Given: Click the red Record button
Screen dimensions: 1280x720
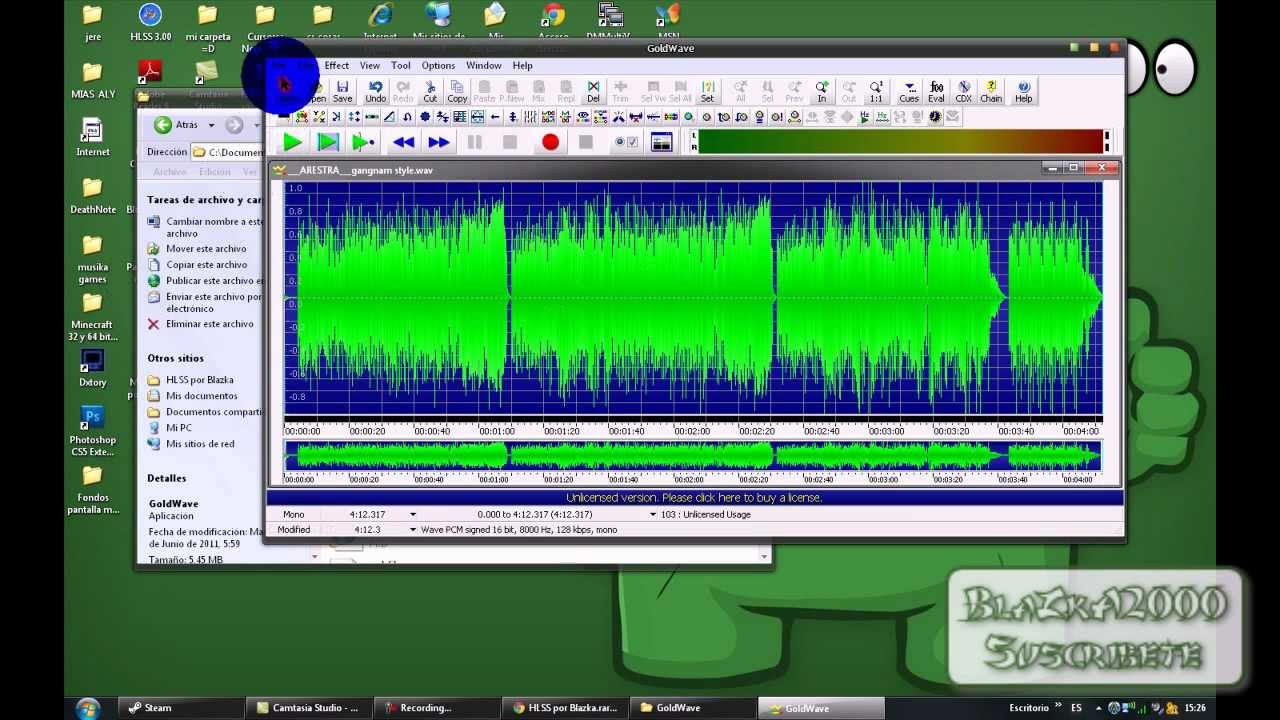Looking at the screenshot, I should 550,142.
